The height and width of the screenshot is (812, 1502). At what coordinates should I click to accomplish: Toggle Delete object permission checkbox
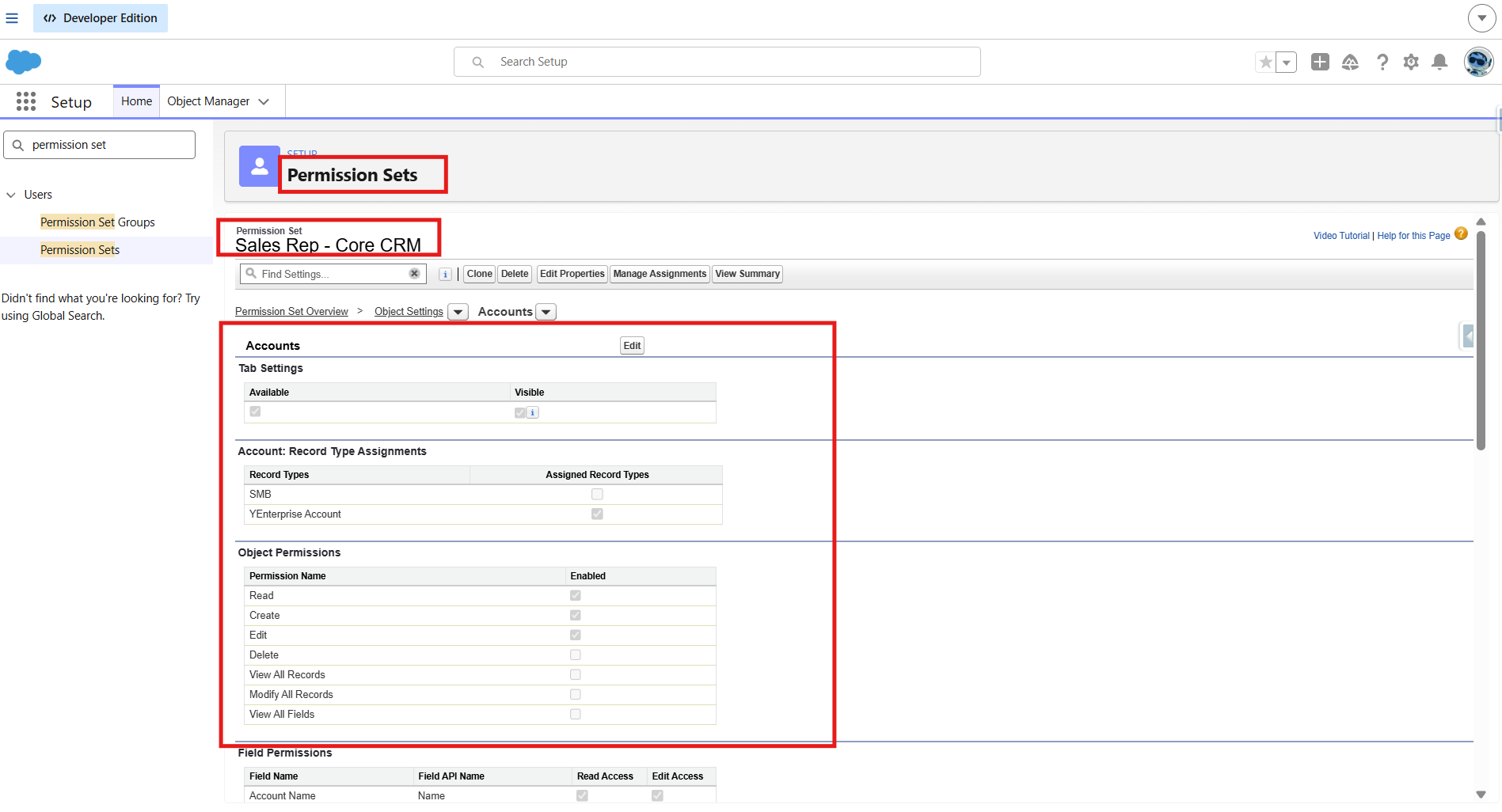coord(576,655)
